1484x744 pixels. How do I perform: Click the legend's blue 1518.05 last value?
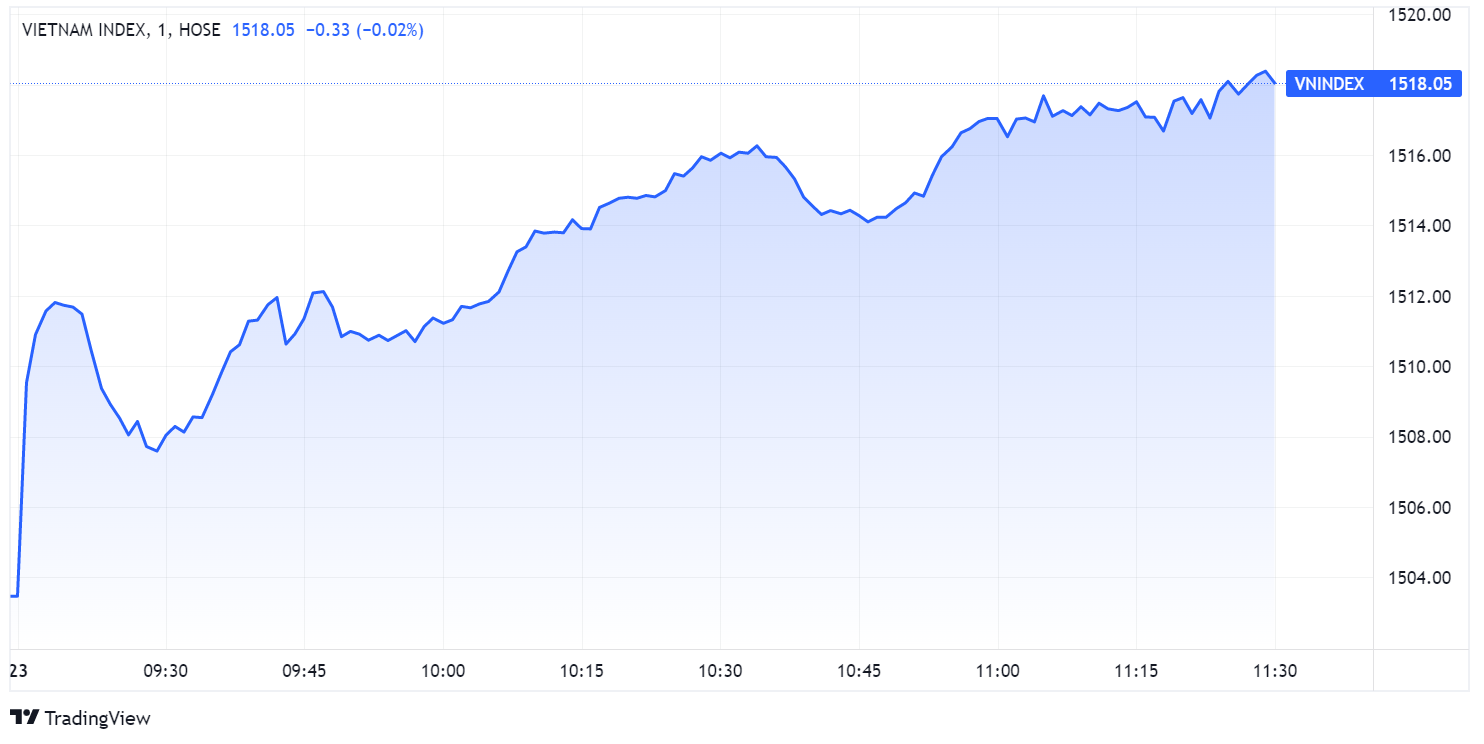click(263, 30)
